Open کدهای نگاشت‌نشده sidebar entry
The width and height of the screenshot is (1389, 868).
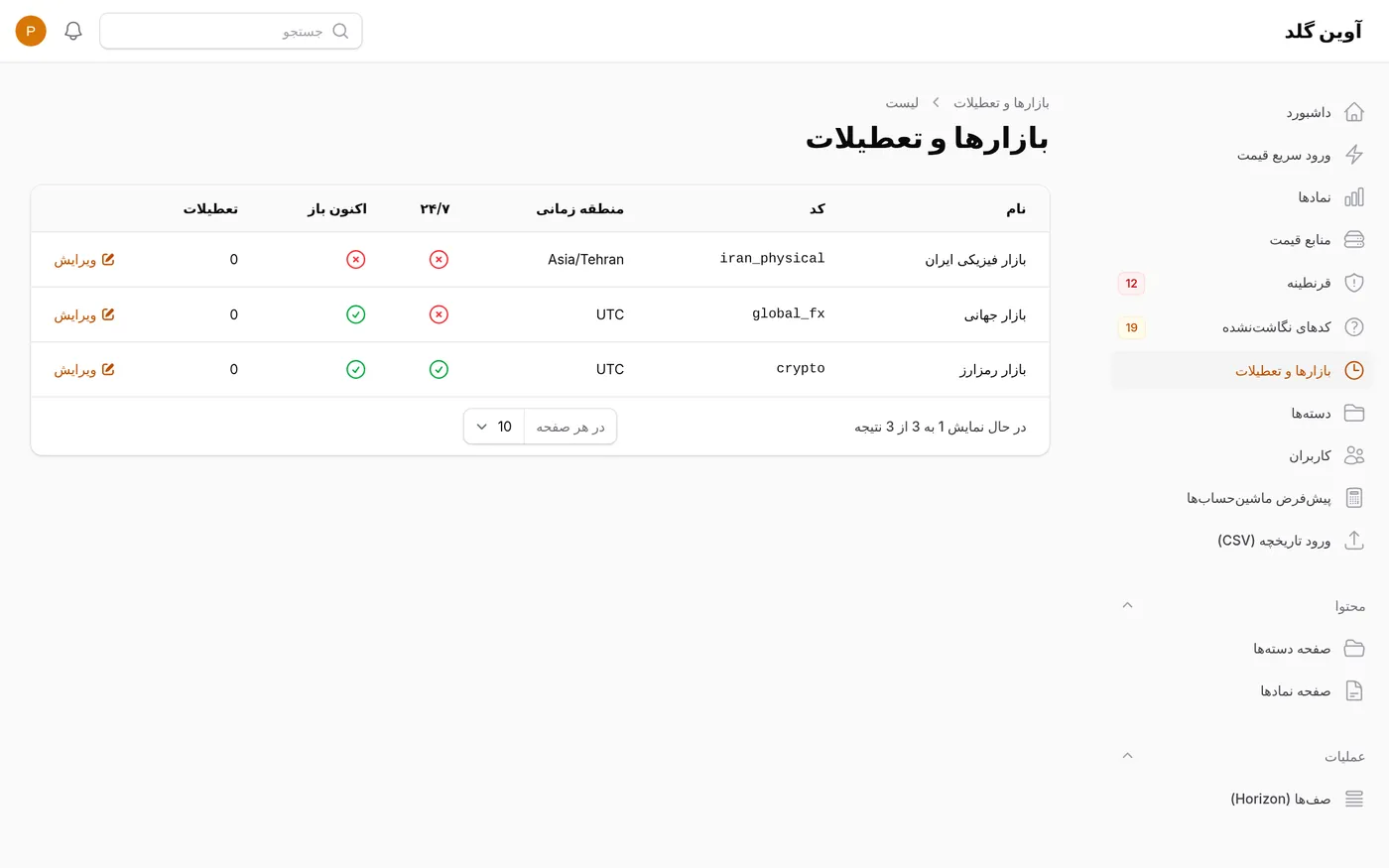(1242, 327)
